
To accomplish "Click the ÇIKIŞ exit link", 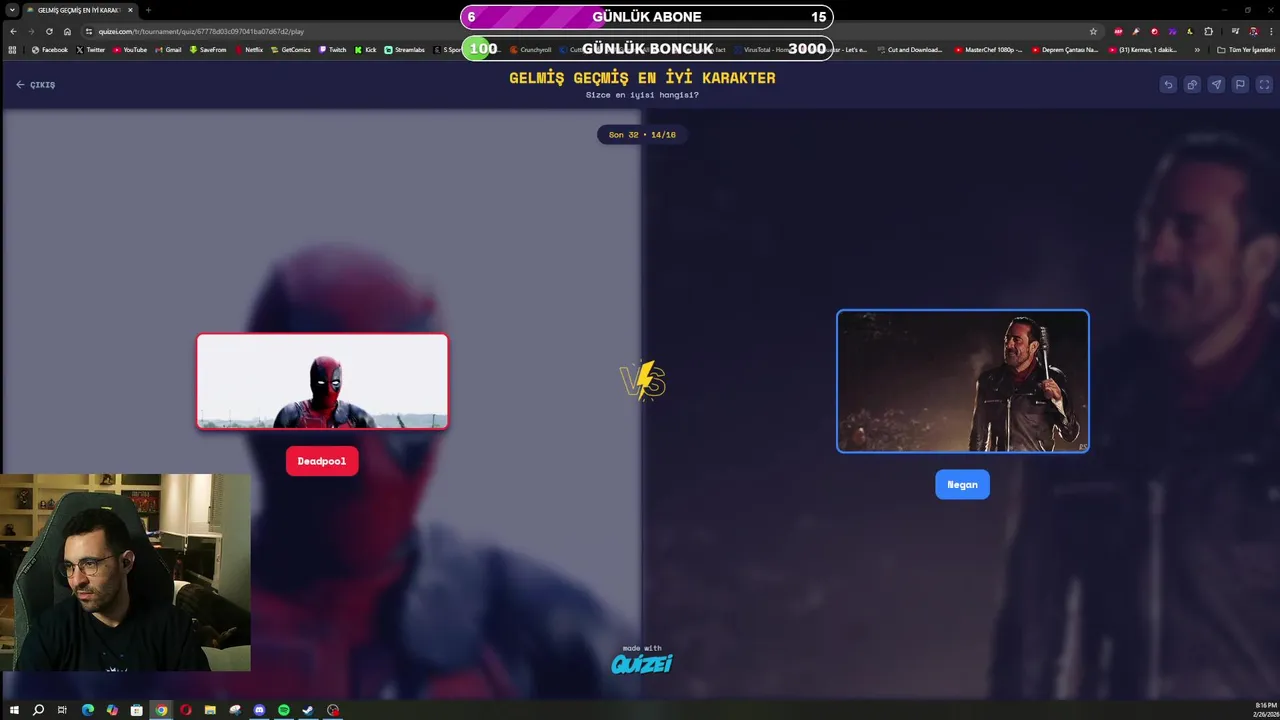I will click(35, 85).
